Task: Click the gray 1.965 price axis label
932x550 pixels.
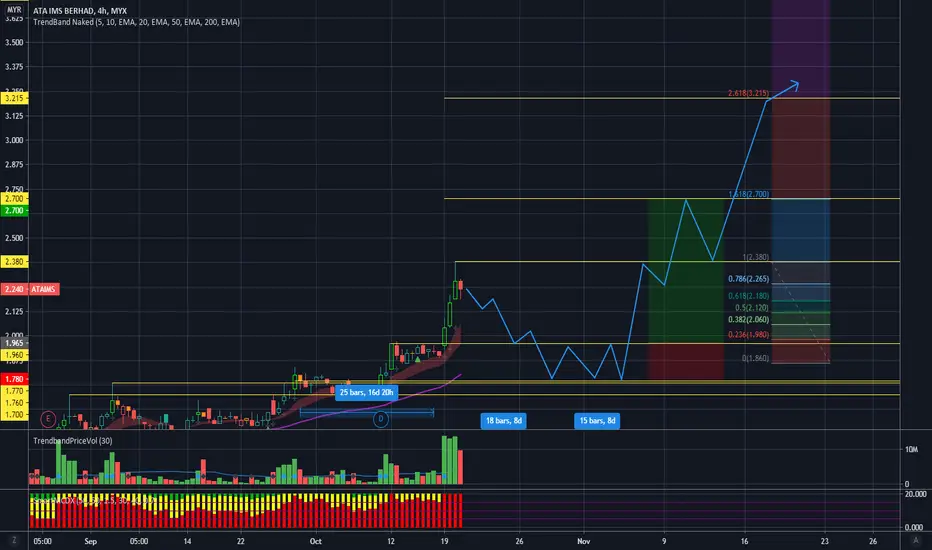Action: point(14,343)
